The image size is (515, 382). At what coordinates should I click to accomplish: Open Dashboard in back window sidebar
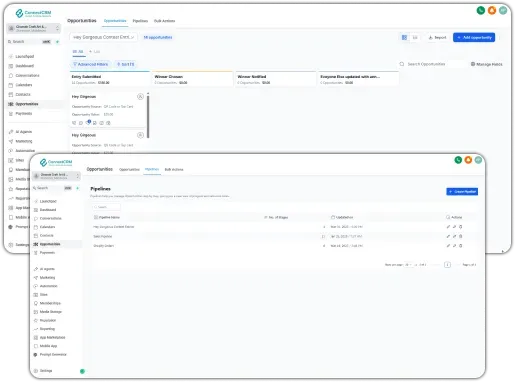22,66
